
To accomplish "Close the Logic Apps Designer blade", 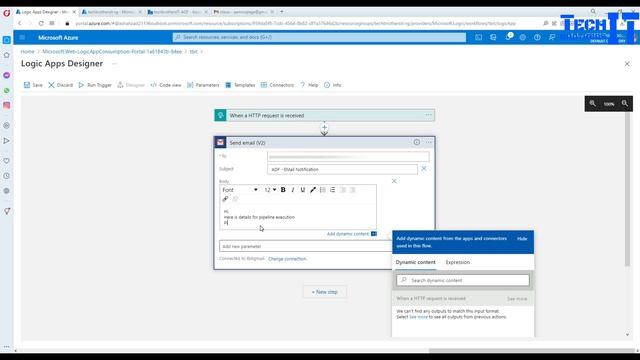I will (x=627, y=64).
